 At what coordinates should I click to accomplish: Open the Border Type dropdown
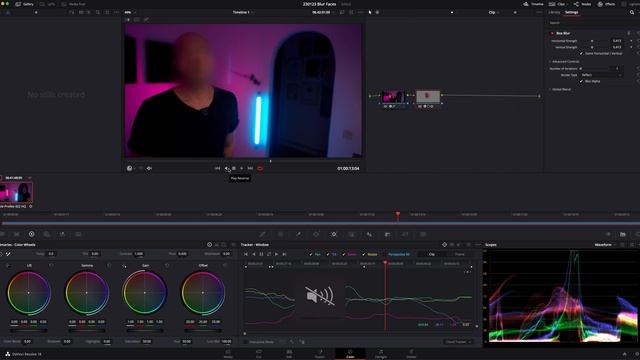coord(602,75)
